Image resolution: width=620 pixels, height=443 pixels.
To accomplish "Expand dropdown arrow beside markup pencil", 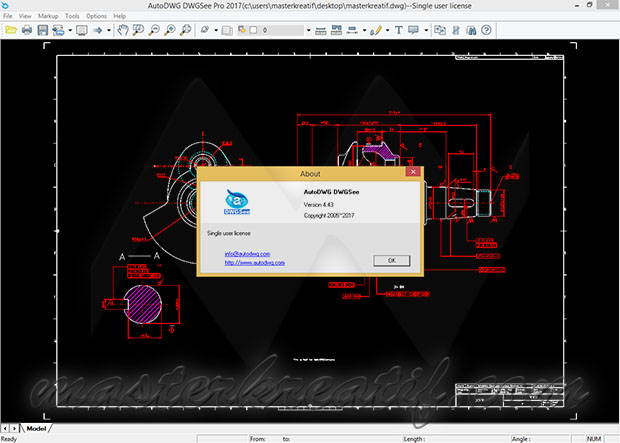I will (387, 30).
